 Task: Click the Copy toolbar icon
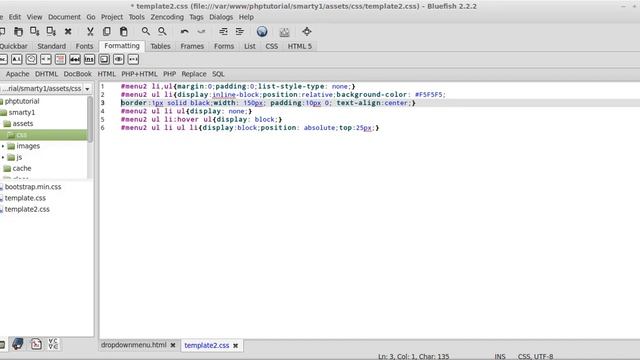tap(107, 31)
